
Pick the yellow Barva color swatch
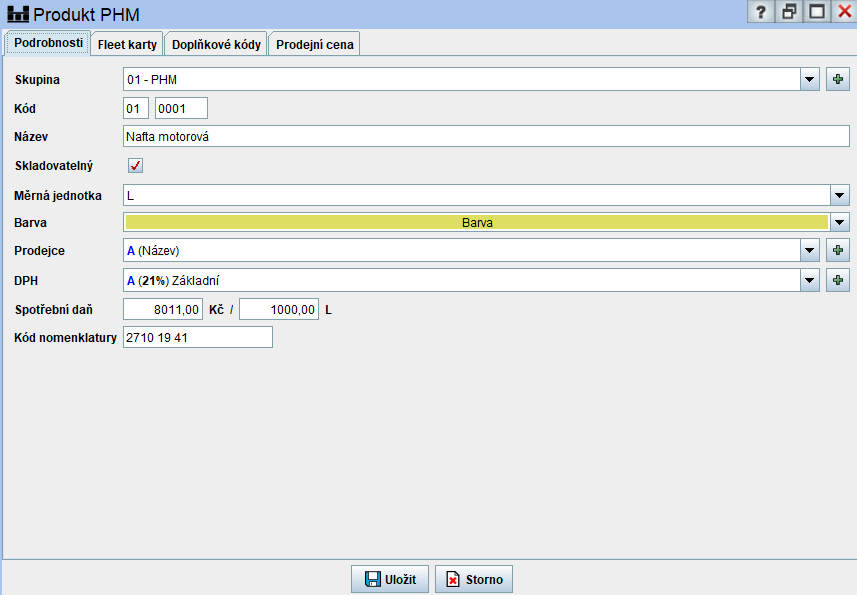(x=476, y=223)
